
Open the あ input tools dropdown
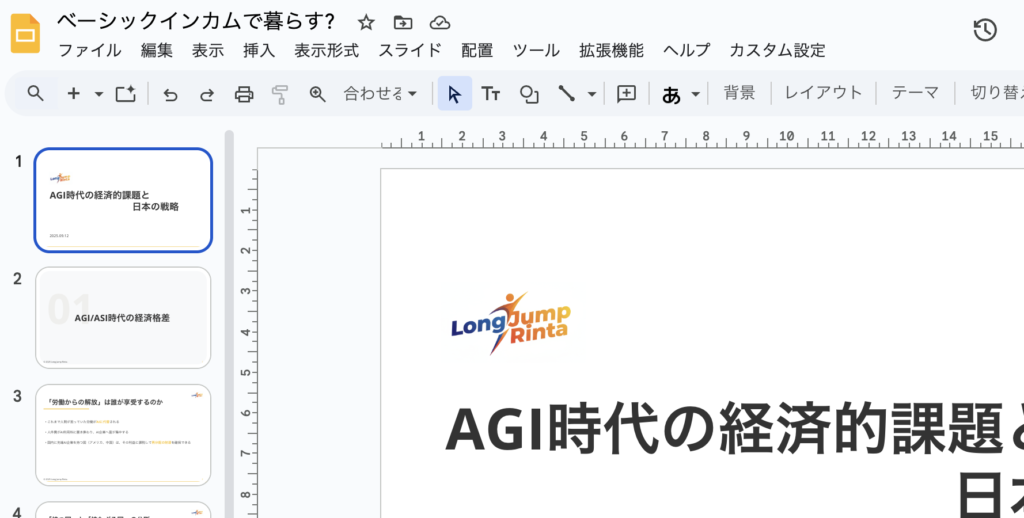pos(681,94)
